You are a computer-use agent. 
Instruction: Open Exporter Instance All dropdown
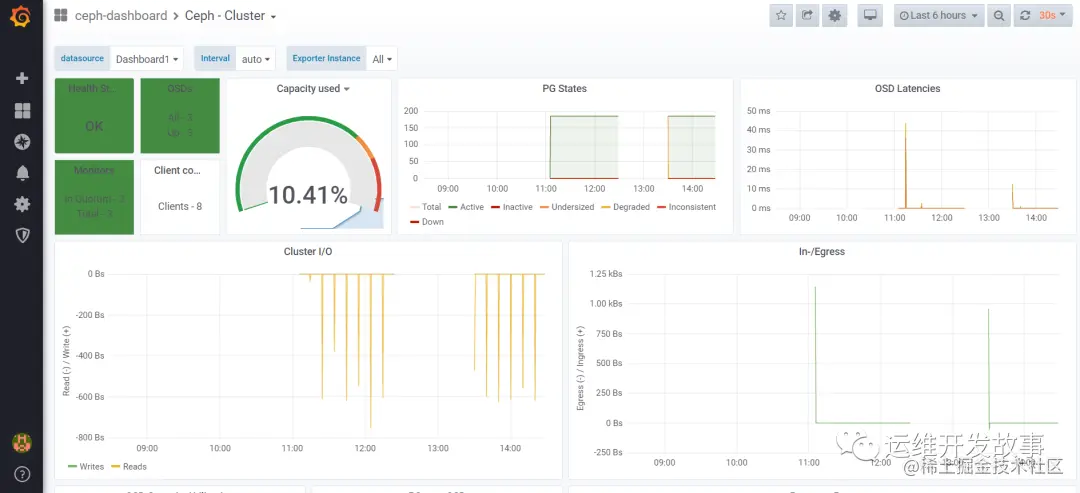point(382,59)
